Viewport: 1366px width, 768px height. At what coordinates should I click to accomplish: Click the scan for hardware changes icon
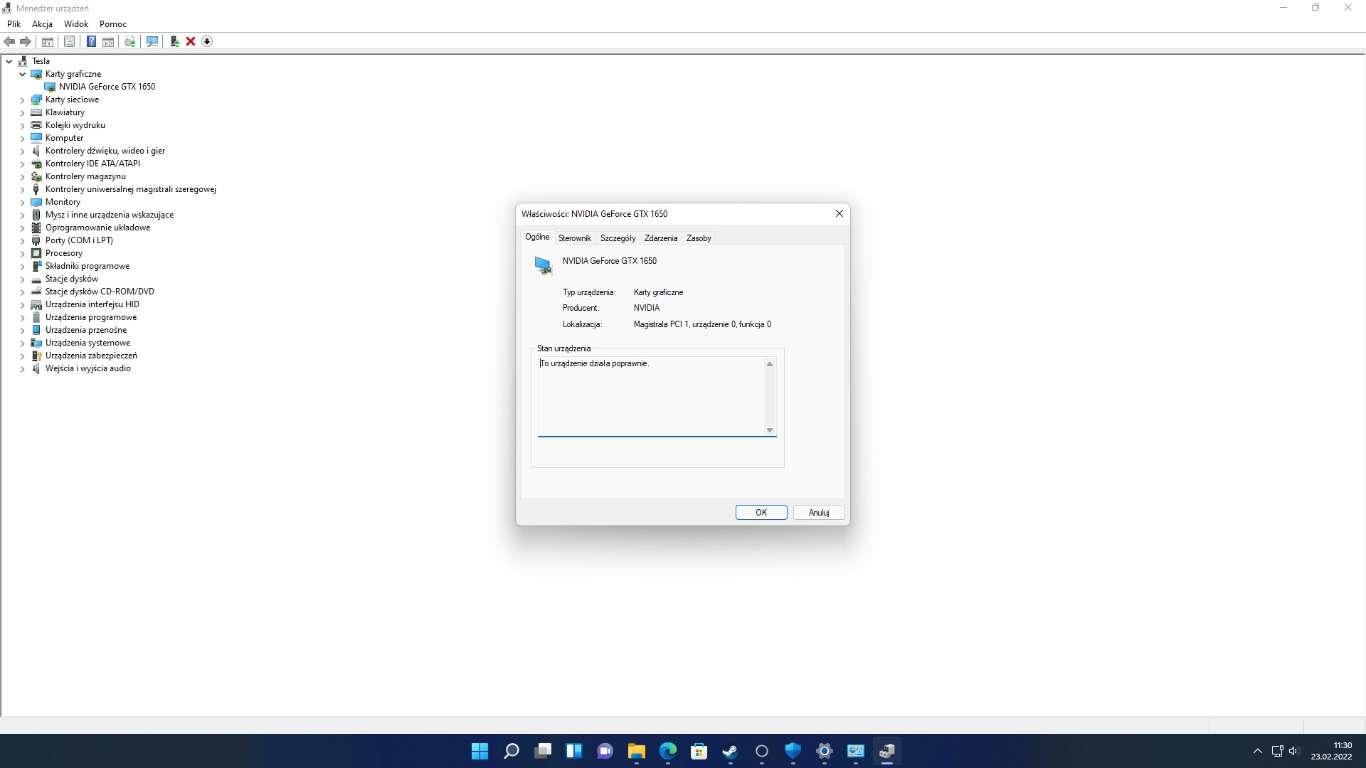[130, 41]
